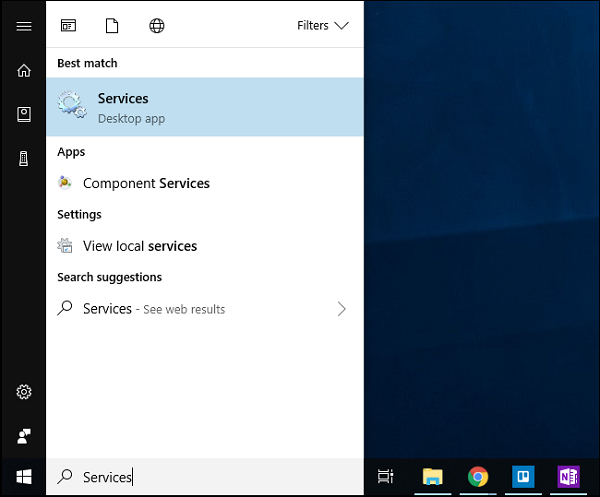Viewport: 600px width, 497px height.
Task: Click the Feedback person icon in the sidebar
Action: coord(23,436)
